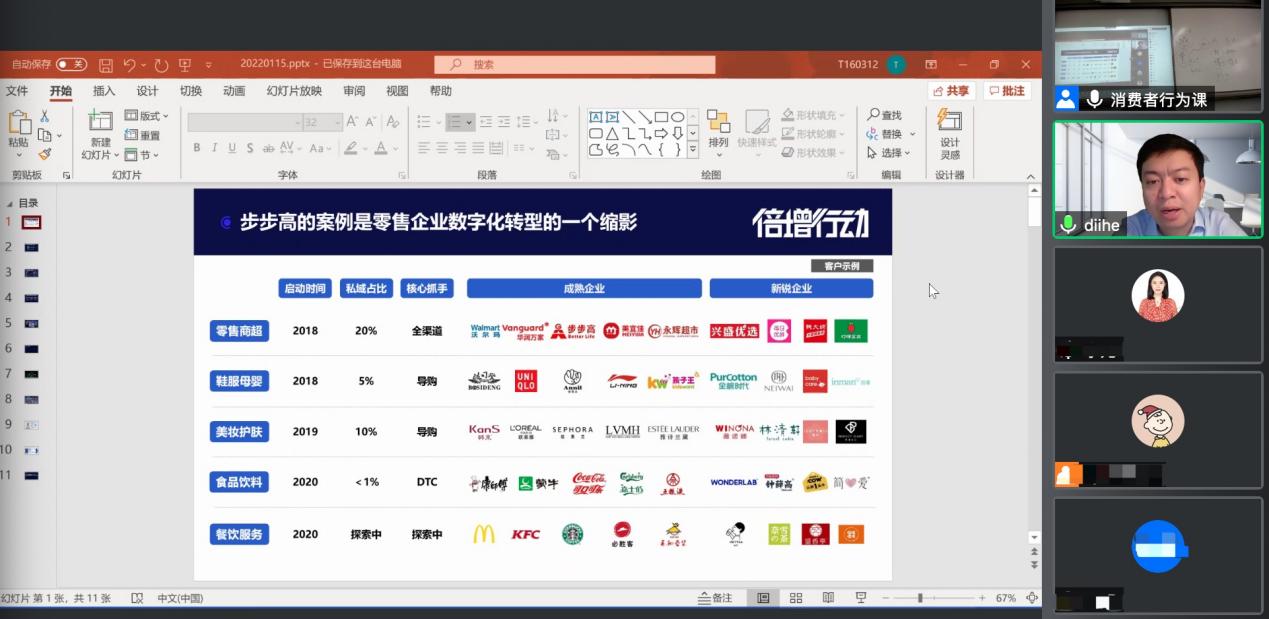Toggle the Notes (备注) pane

pos(715,598)
